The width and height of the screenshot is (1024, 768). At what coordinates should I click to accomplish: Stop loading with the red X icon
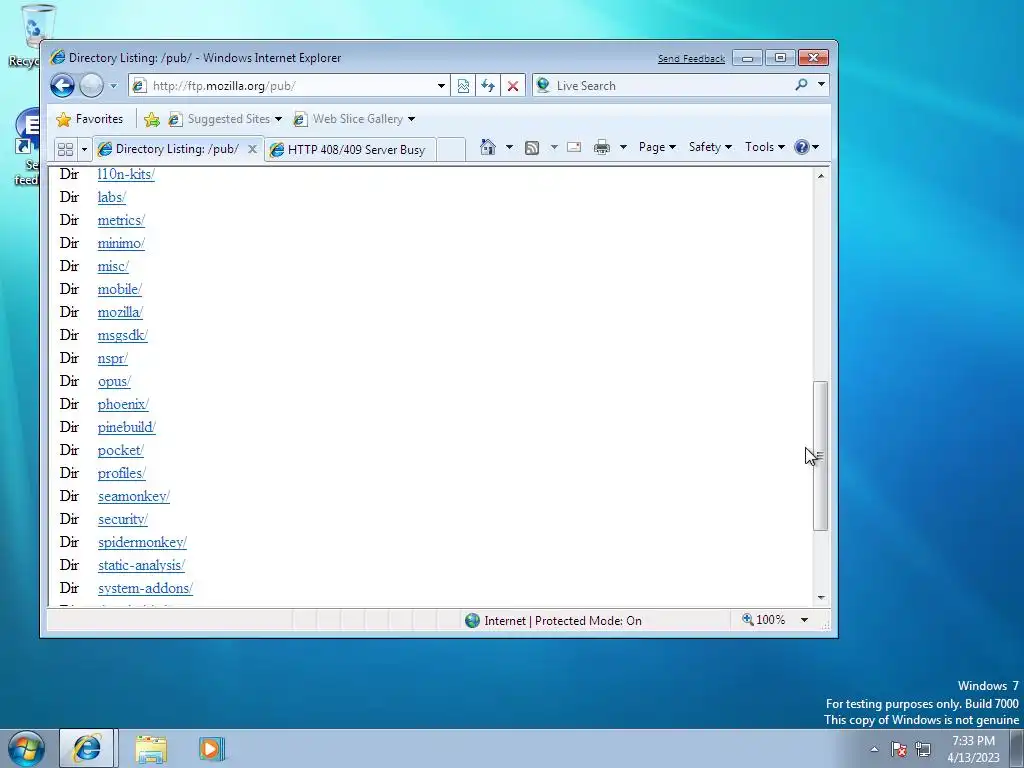[x=513, y=86]
